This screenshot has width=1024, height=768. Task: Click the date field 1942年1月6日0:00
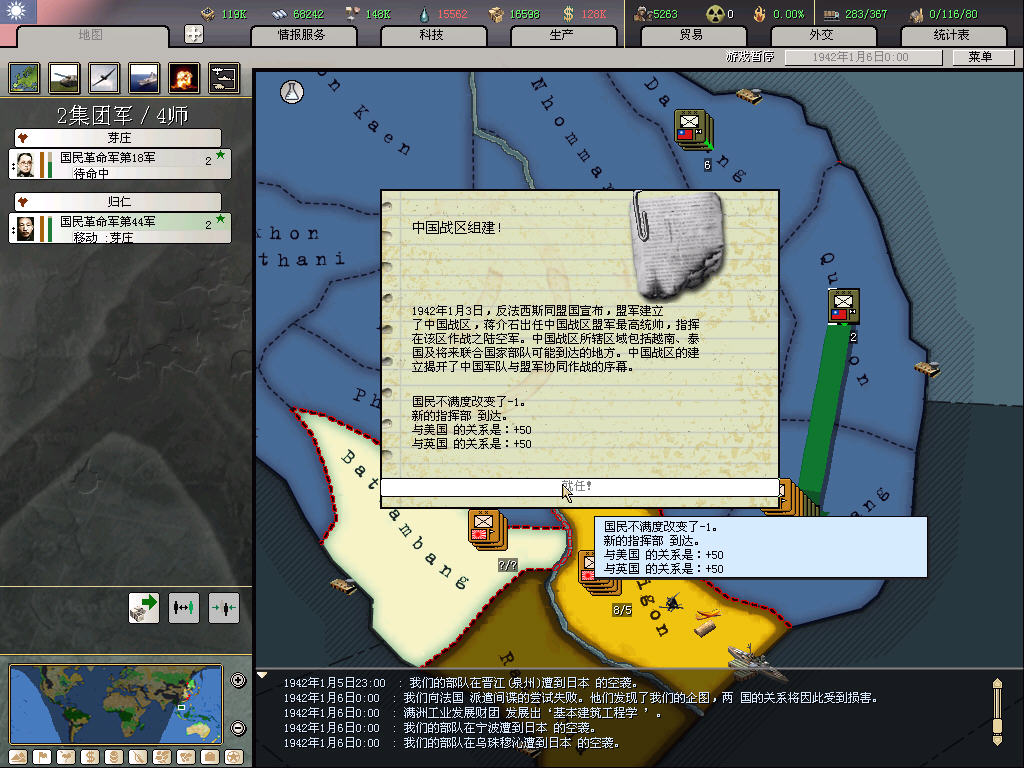point(863,57)
